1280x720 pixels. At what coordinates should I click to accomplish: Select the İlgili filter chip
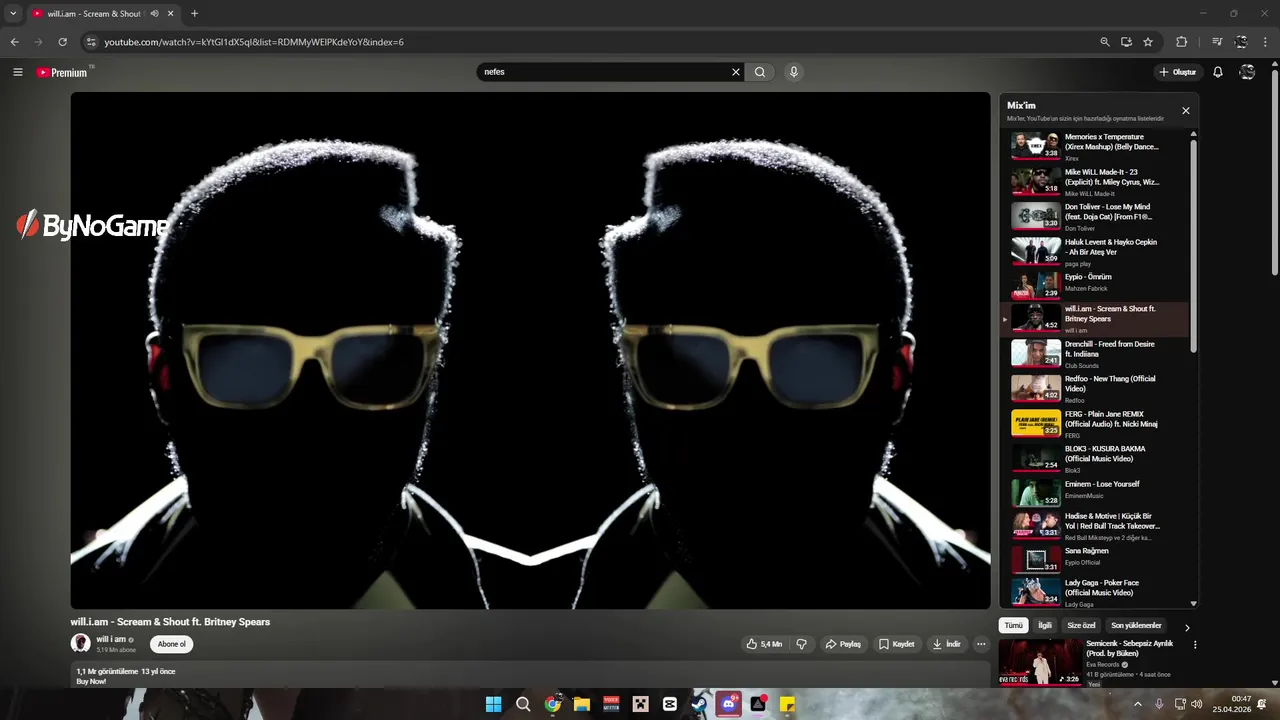(1044, 625)
